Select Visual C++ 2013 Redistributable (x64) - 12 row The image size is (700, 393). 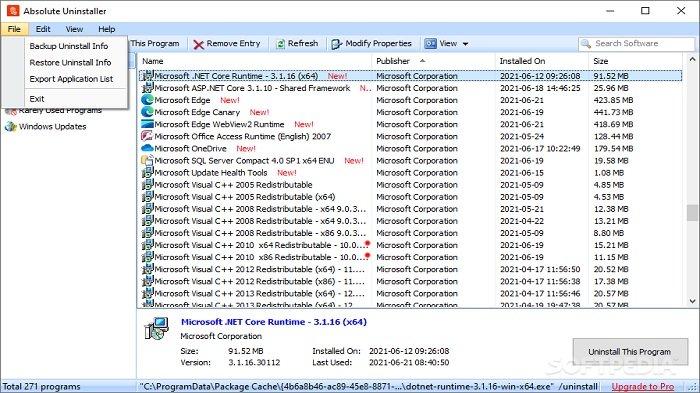pos(410,293)
